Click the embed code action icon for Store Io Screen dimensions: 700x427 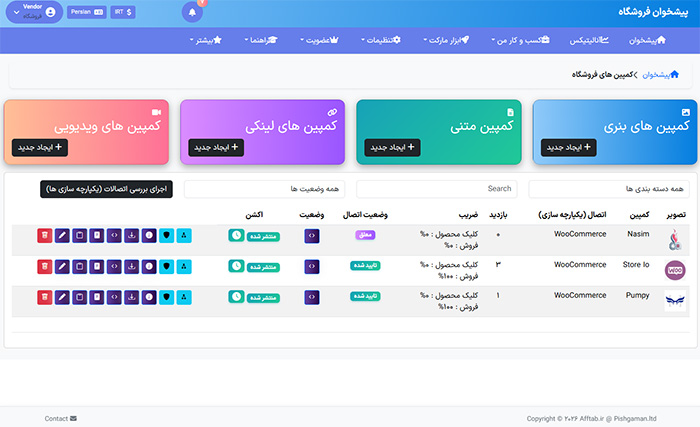pyautogui.click(x=114, y=266)
